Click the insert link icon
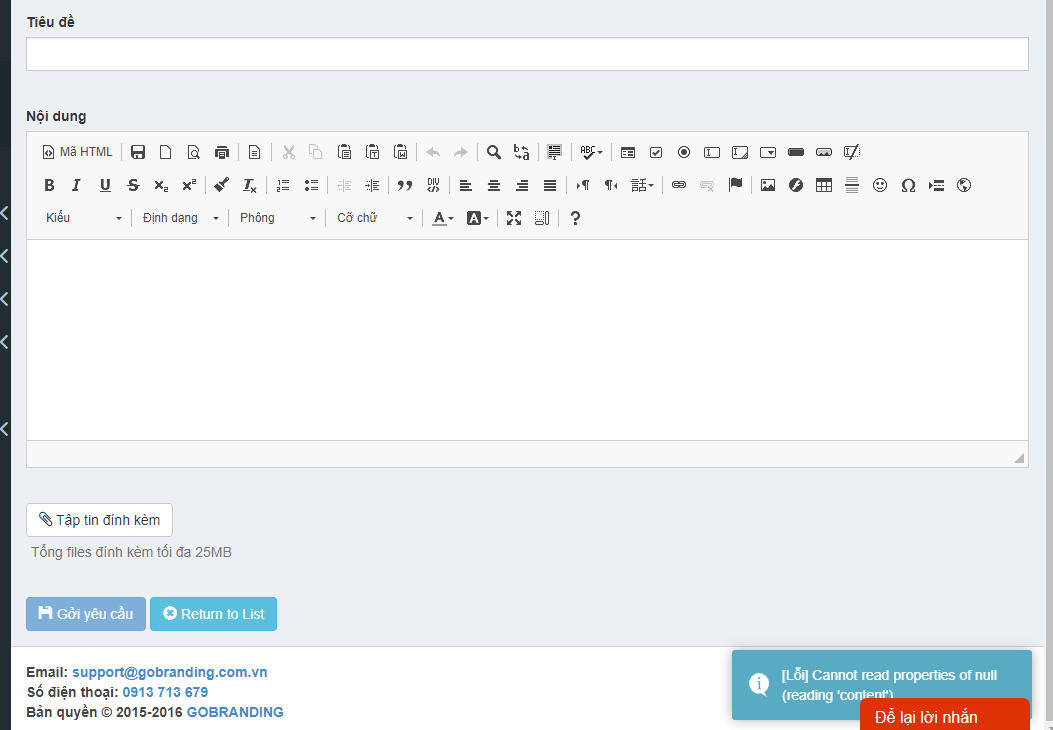1053x730 pixels. tap(679, 185)
